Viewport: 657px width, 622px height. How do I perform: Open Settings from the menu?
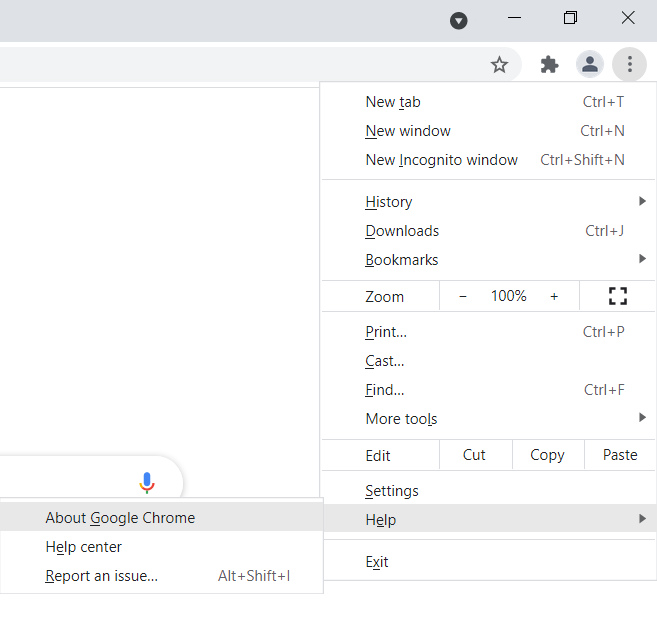point(392,491)
